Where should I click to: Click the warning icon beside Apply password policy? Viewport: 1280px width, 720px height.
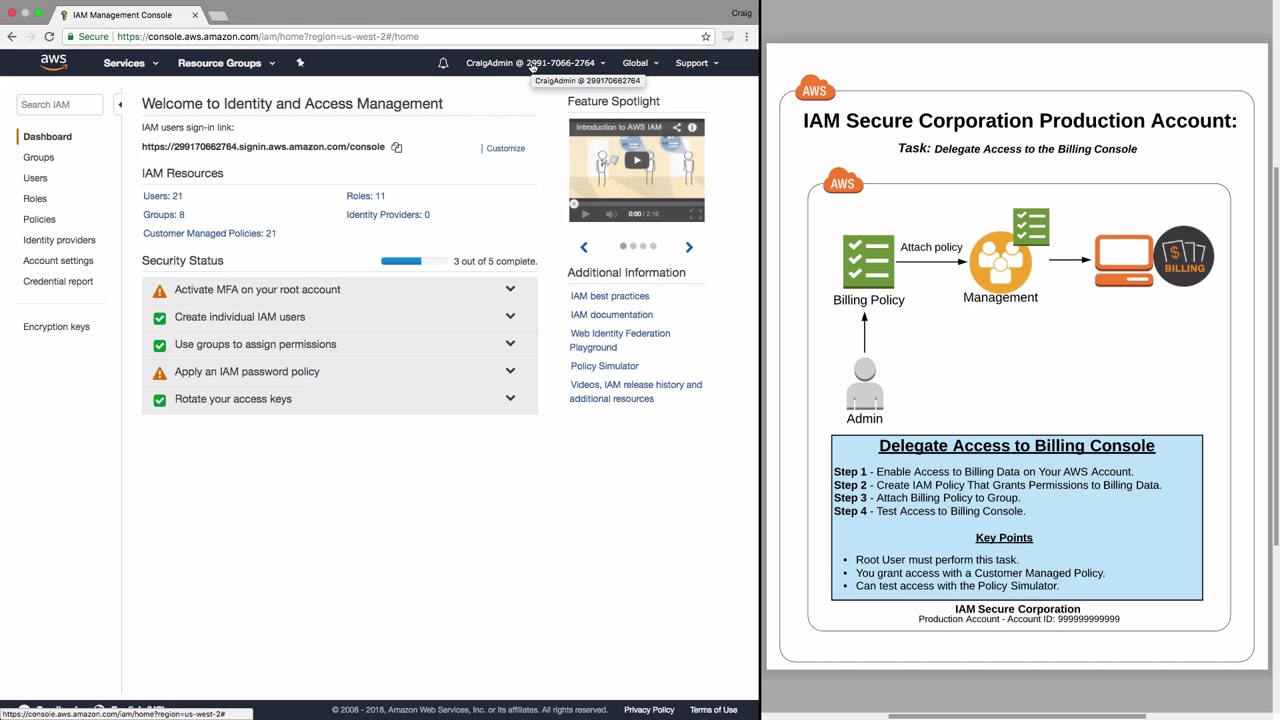coord(160,373)
